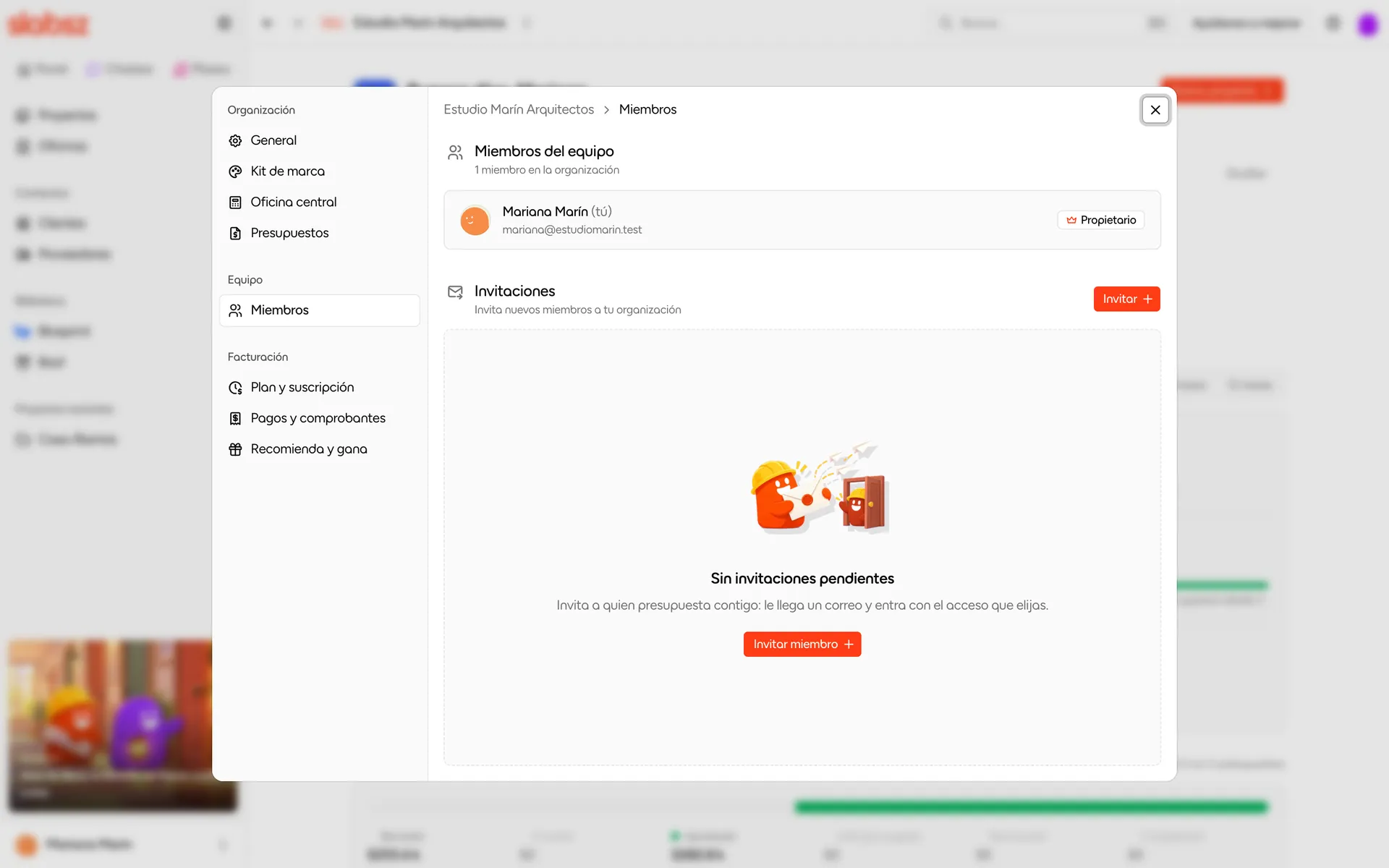Image resolution: width=1389 pixels, height=868 pixels.
Task: Open Kit de marca settings
Action: tap(319, 171)
